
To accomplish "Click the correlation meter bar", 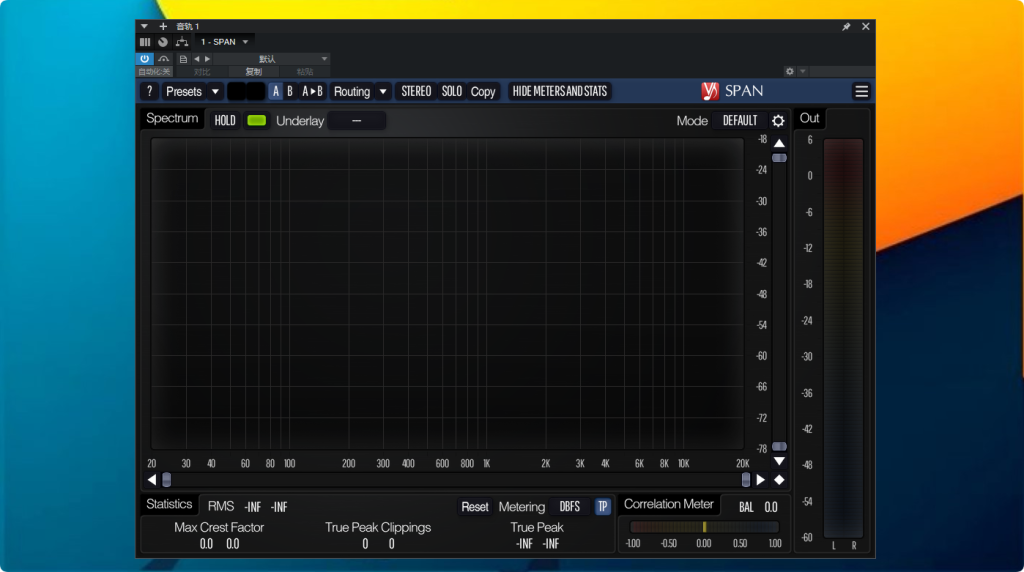I will [704, 527].
